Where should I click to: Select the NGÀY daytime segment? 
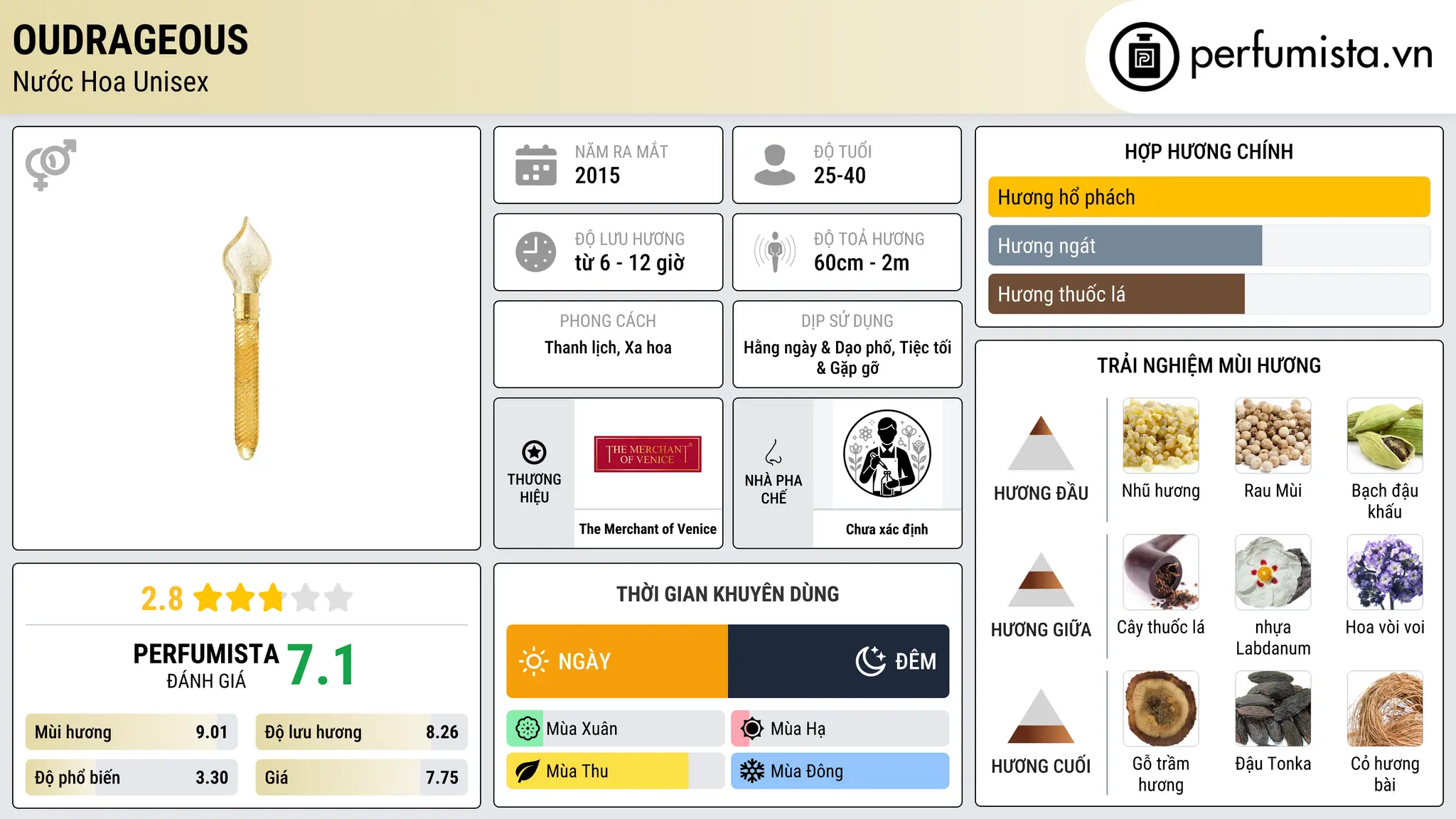(617, 661)
